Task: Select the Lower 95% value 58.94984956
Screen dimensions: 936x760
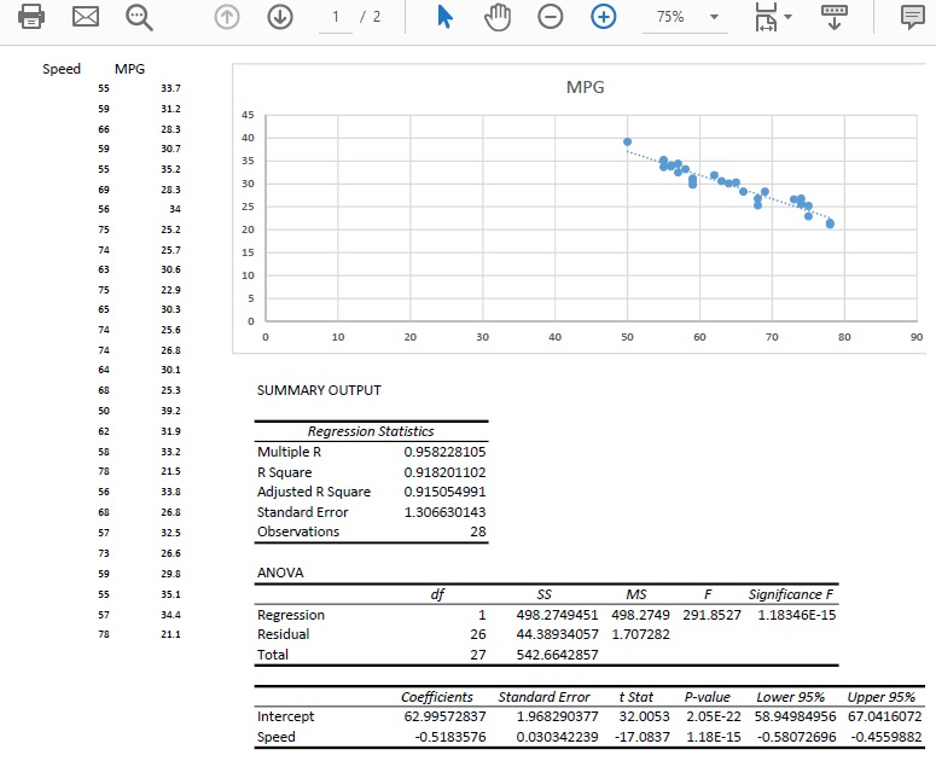Action: pyautogui.click(x=795, y=716)
